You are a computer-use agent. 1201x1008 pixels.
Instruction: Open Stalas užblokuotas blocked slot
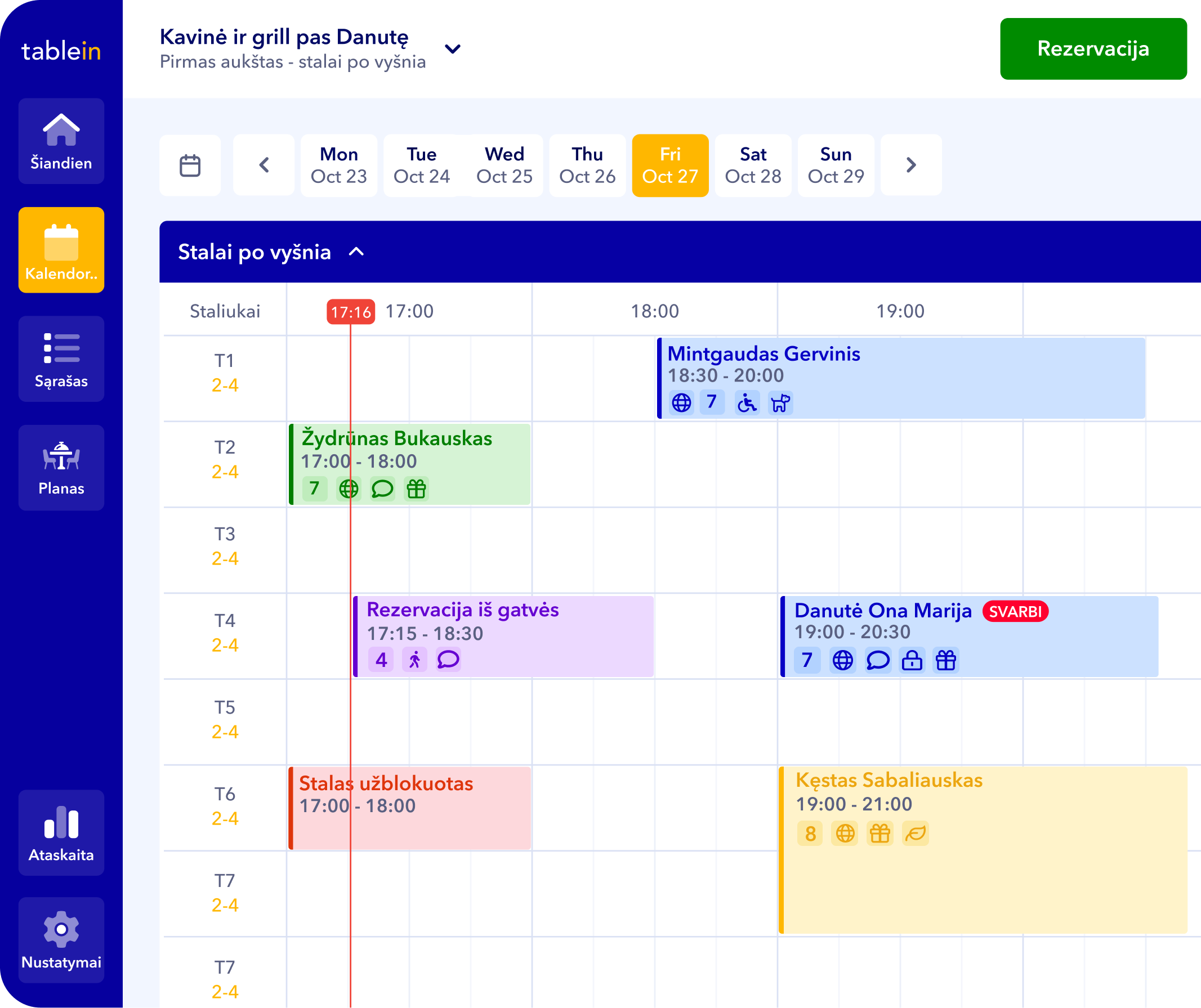click(x=410, y=808)
